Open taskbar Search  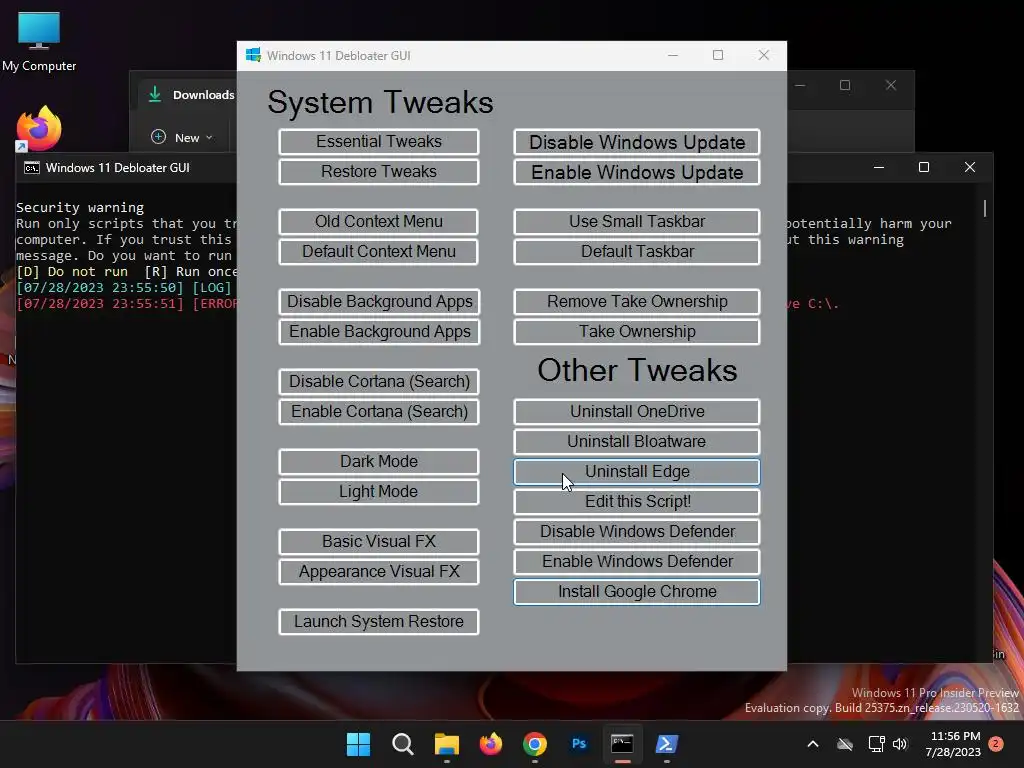coord(402,744)
